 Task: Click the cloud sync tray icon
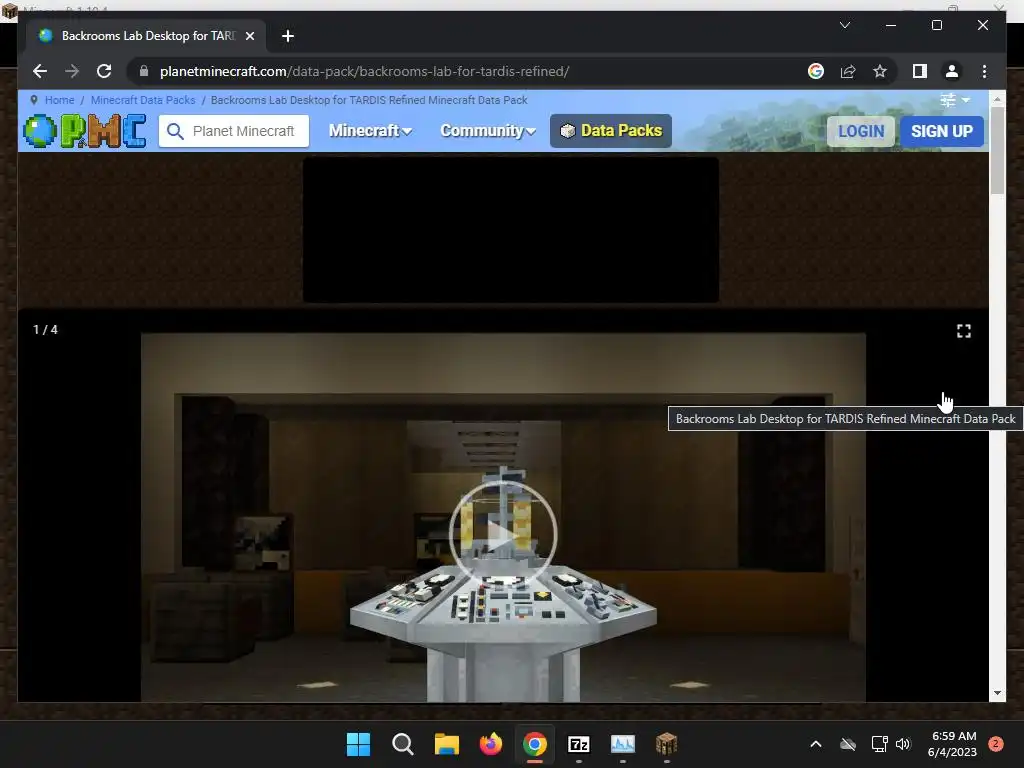pyautogui.click(x=848, y=744)
